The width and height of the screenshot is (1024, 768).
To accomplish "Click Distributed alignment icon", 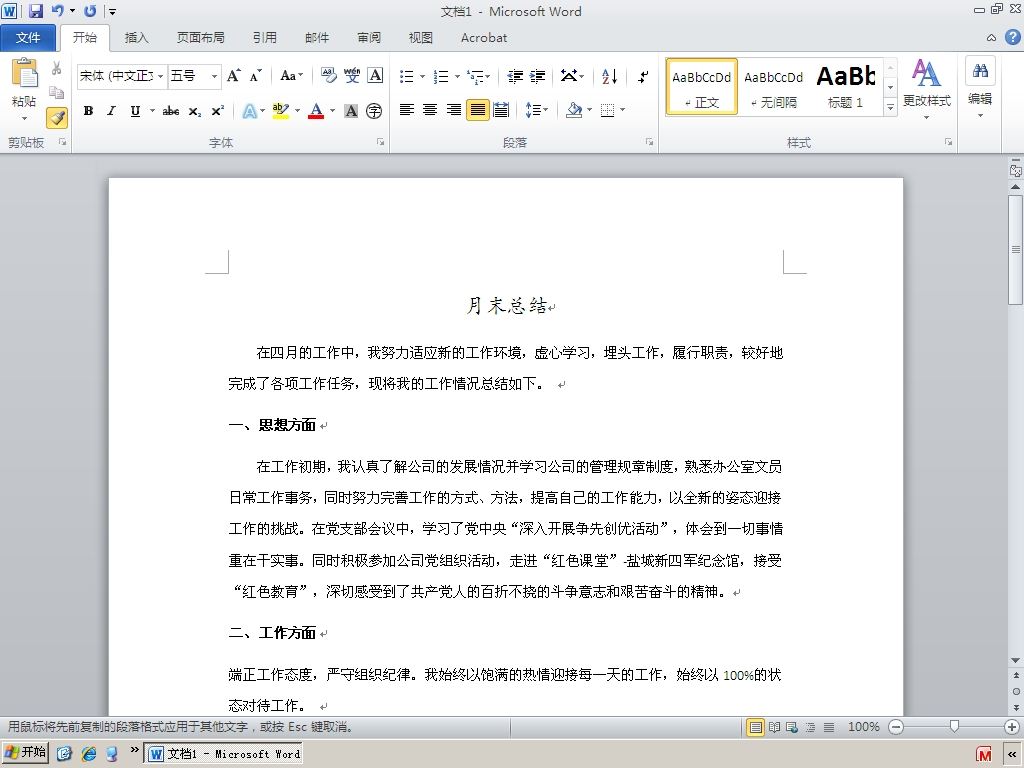I will click(x=501, y=110).
